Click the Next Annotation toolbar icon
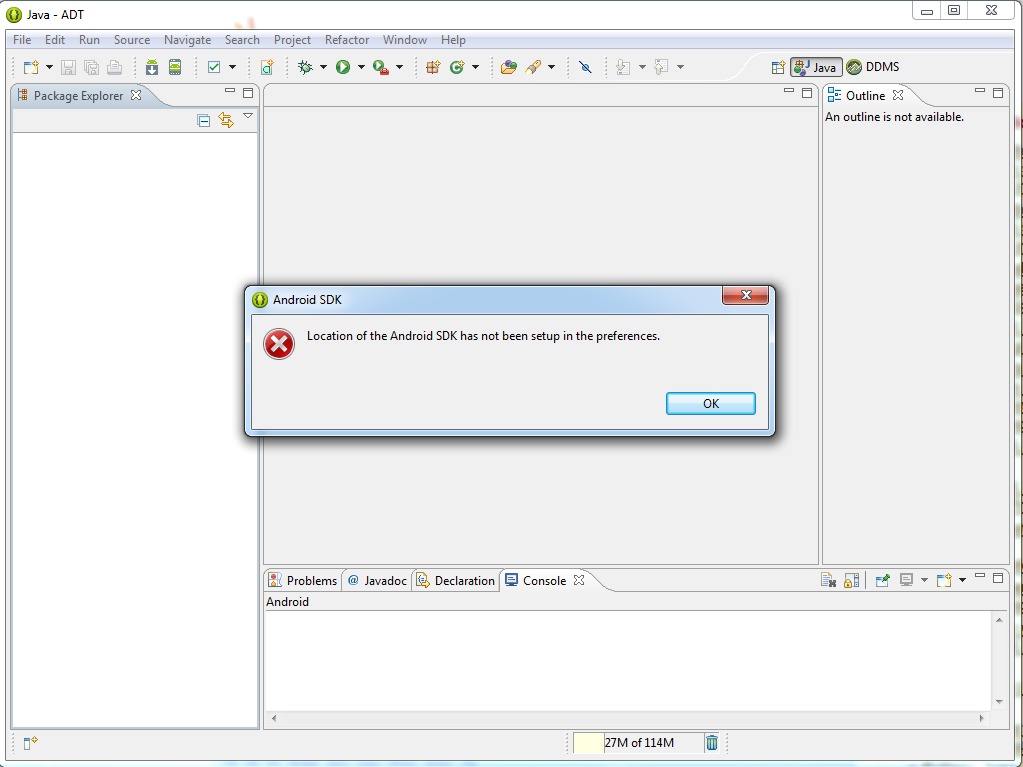Image resolution: width=1023 pixels, height=767 pixels. pyautogui.click(x=623, y=67)
